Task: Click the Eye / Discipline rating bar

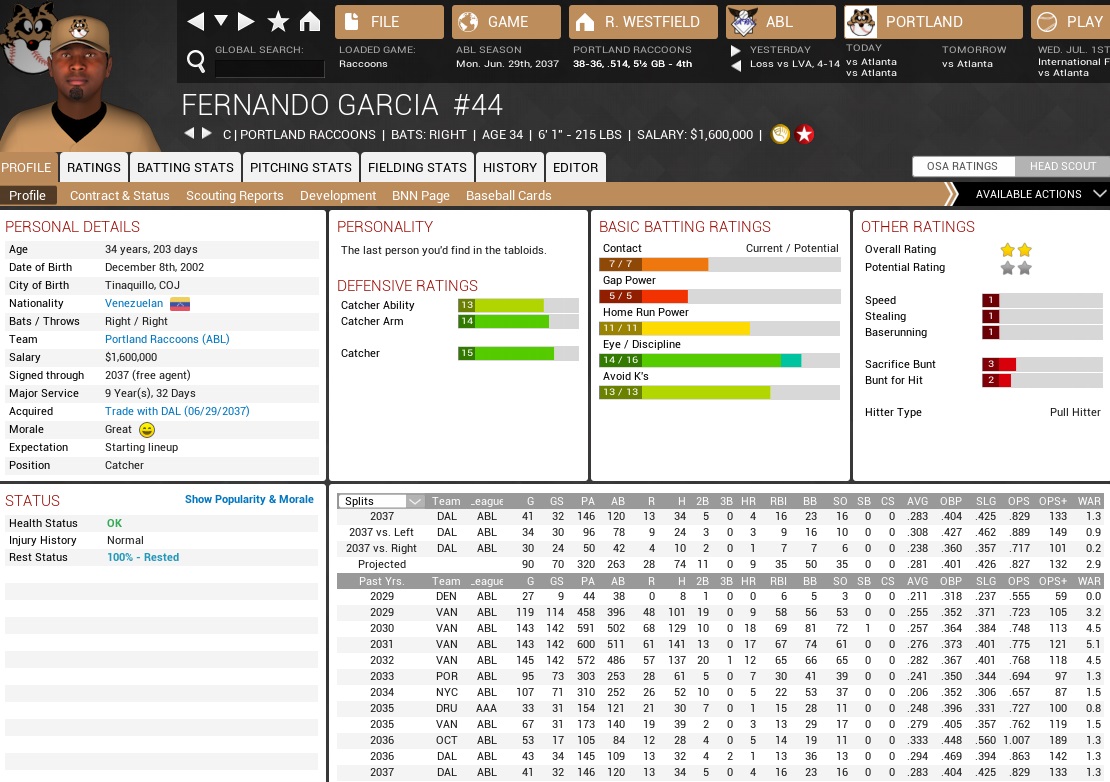Action: click(x=720, y=360)
